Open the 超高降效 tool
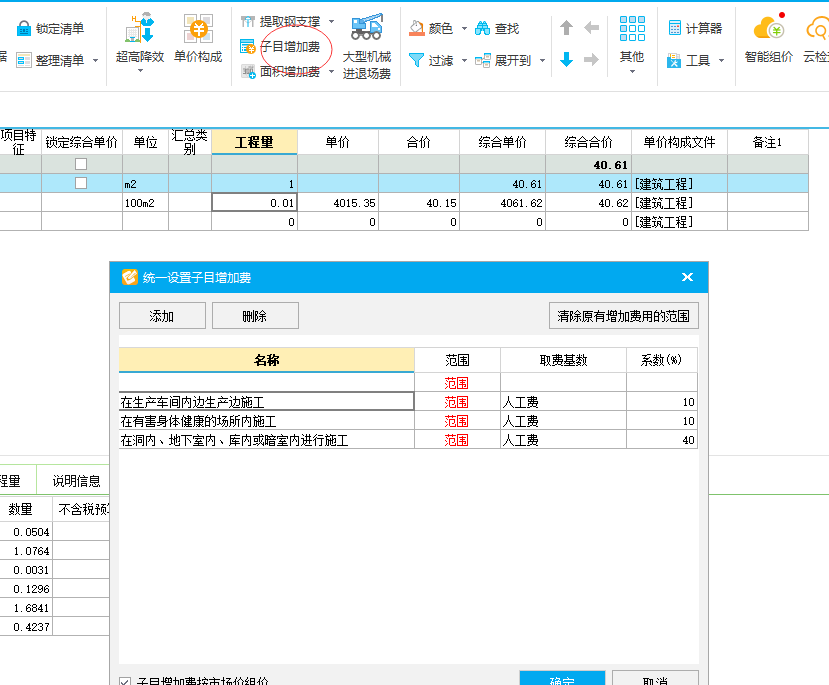This screenshot has height=685, width=829. pos(140,38)
